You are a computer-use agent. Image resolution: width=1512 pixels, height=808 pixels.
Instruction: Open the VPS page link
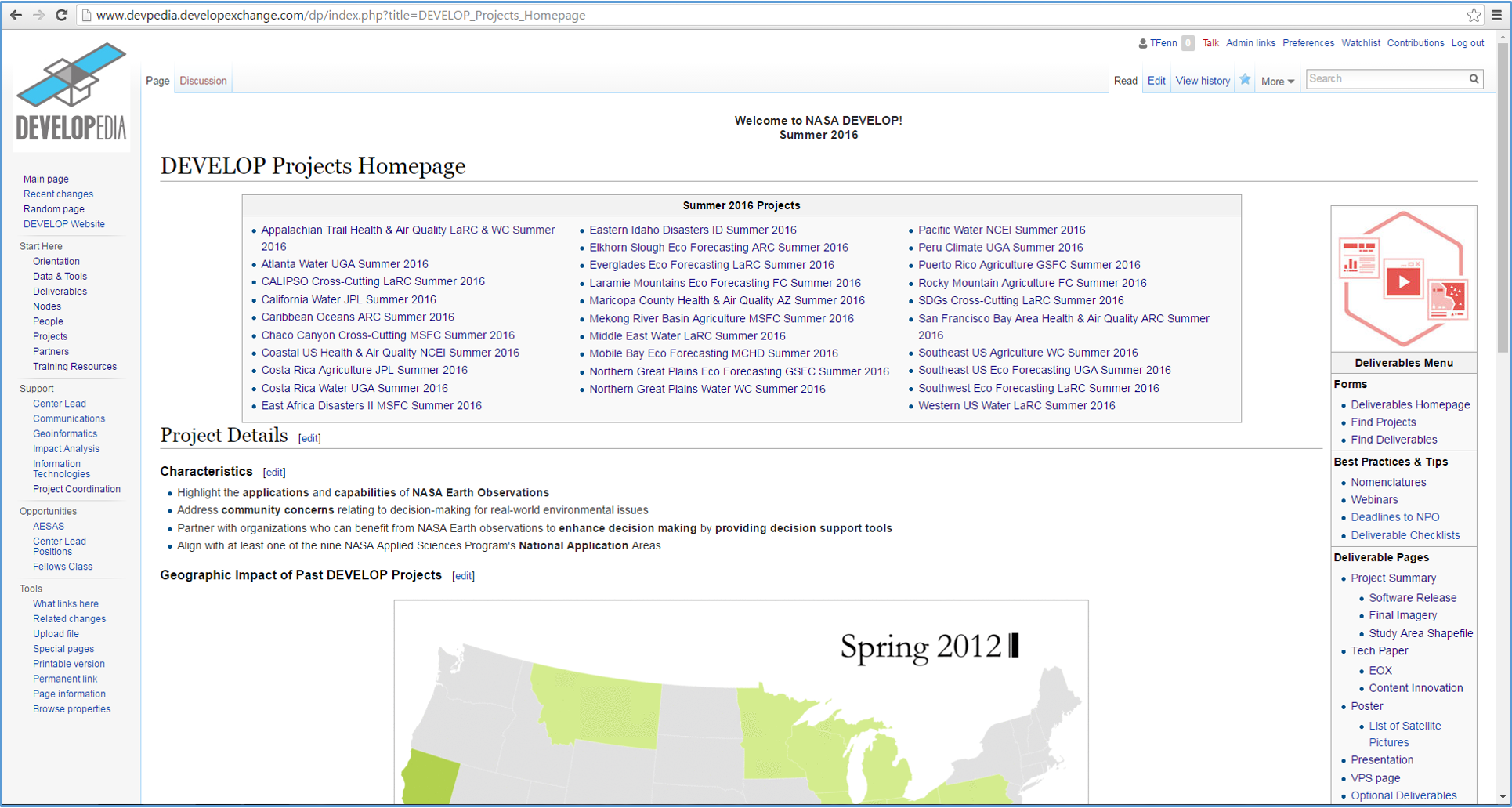tap(1376, 778)
